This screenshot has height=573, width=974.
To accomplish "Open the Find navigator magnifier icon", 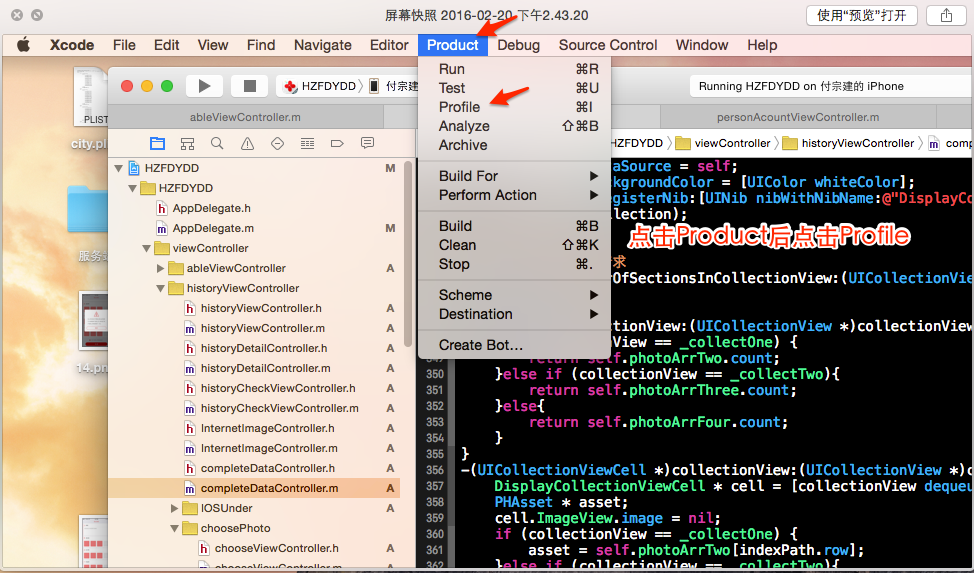I will click(217, 144).
